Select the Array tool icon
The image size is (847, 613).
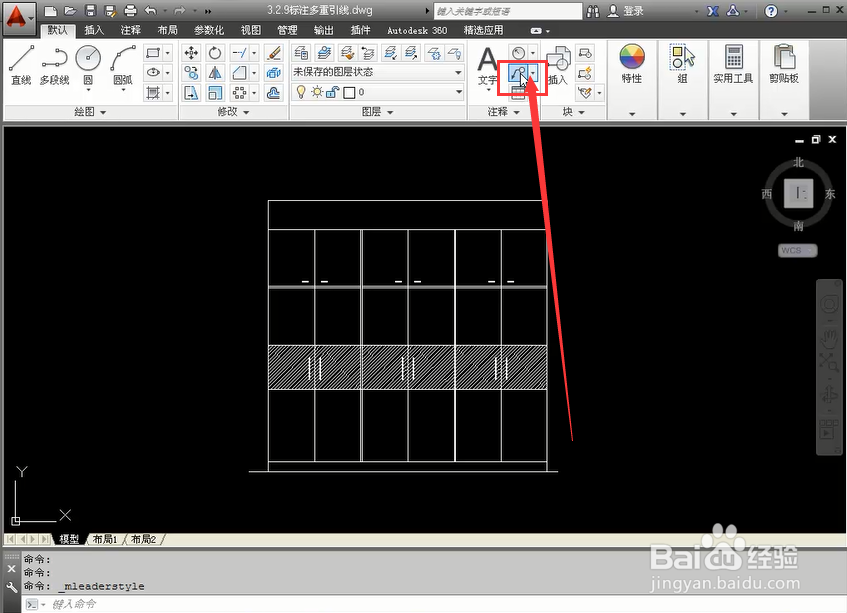coord(239,93)
